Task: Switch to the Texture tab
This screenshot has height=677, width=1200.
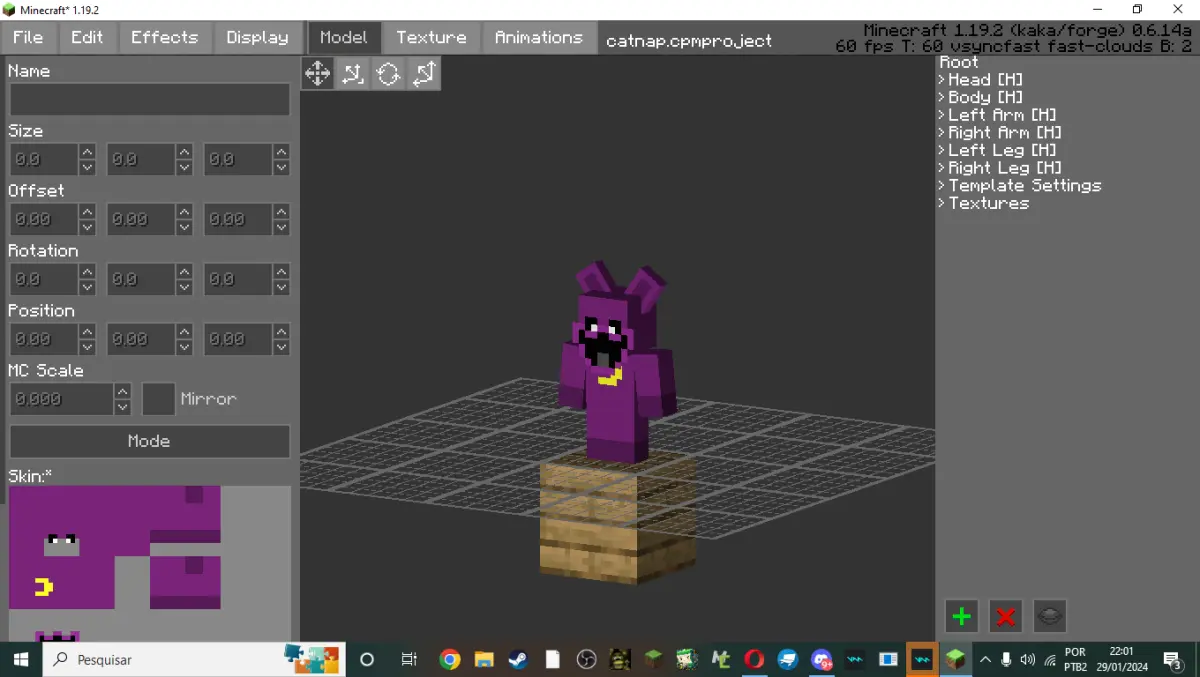Action: click(431, 38)
